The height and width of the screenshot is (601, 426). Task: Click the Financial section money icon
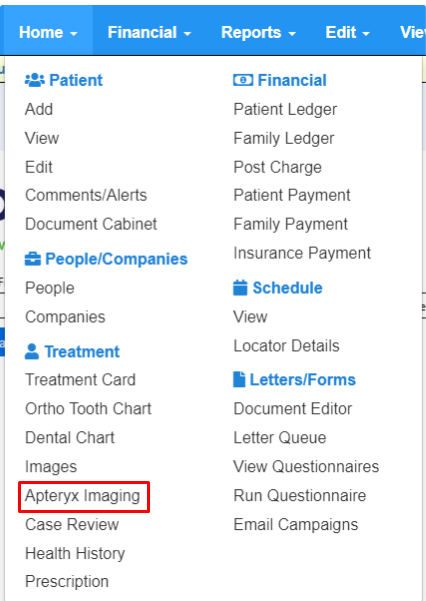click(243, 80)
